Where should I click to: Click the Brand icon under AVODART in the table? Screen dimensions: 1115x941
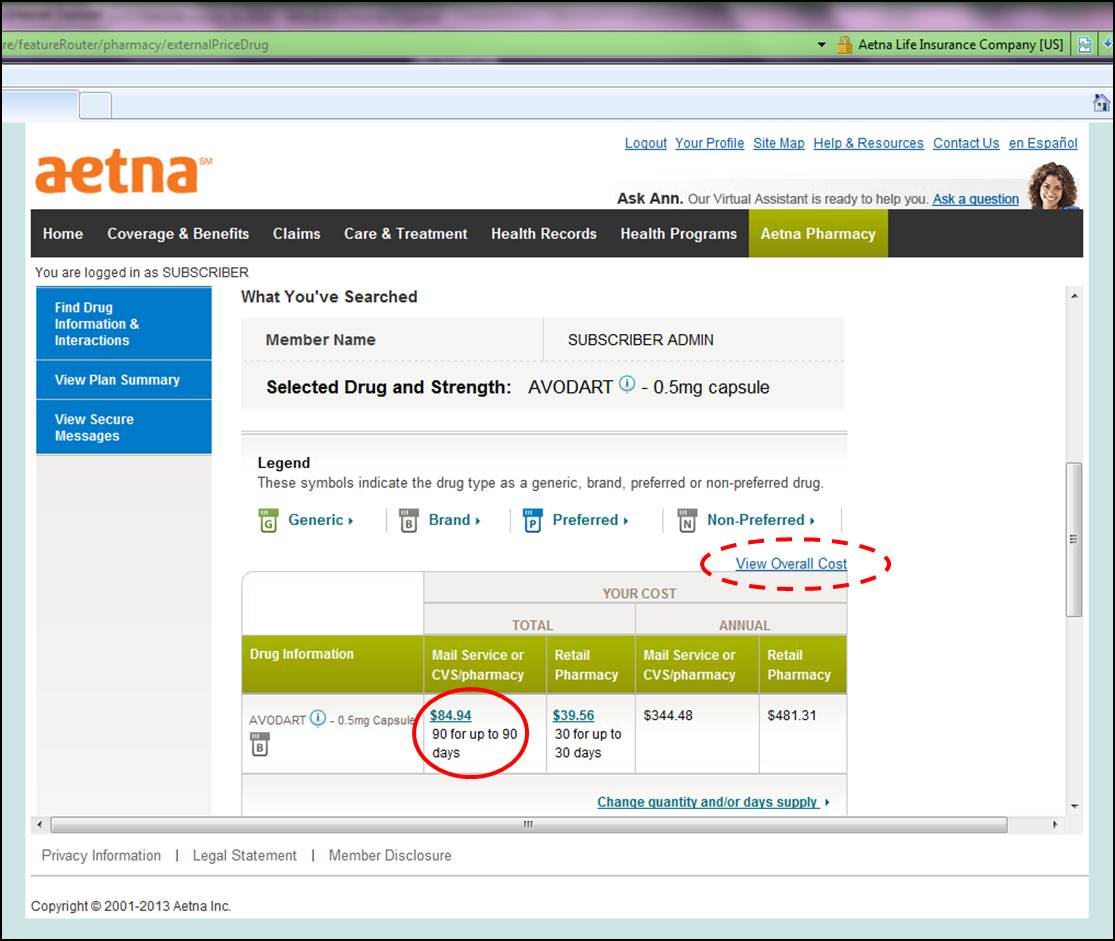[260, 744]
